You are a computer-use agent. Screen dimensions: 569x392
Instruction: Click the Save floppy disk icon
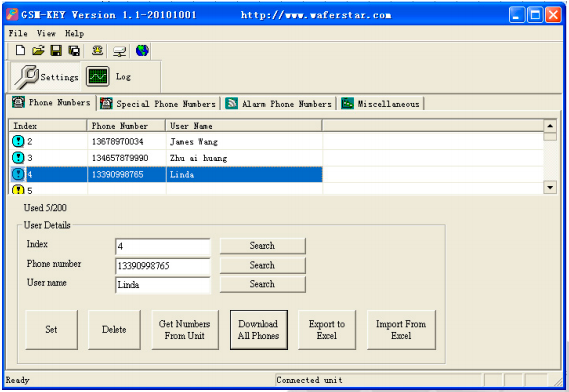(56, 50)
